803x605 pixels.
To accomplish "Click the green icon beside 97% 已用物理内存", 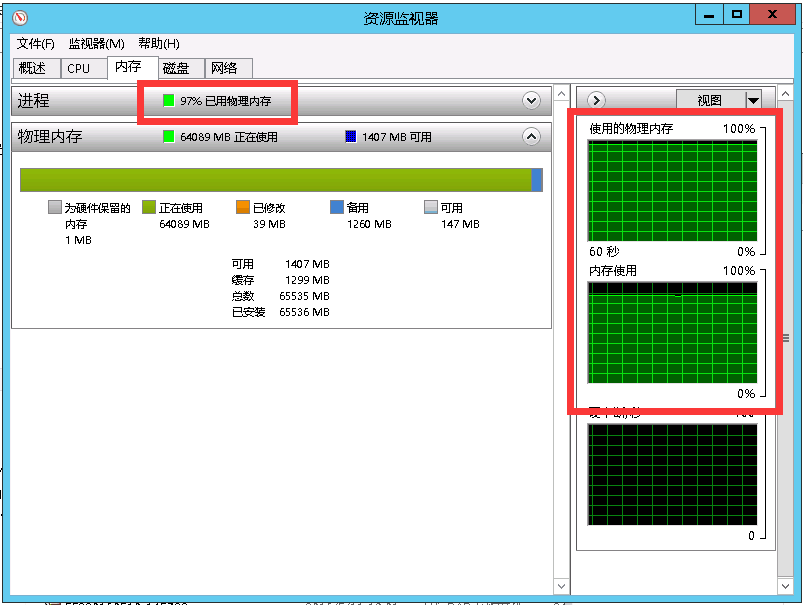I will (167, 100).
